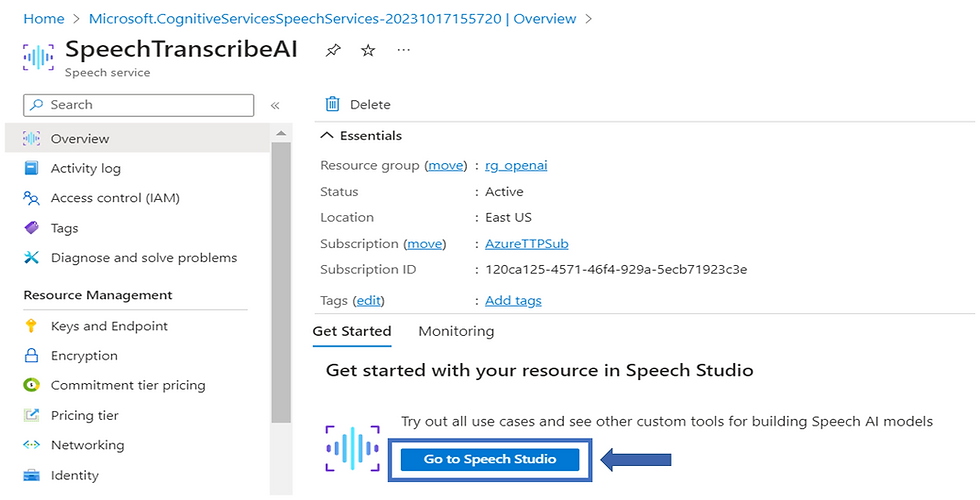This screenshot has width=980, height=500.
Task: Mark resource as favorite with star icon
Action: [368, 51]
